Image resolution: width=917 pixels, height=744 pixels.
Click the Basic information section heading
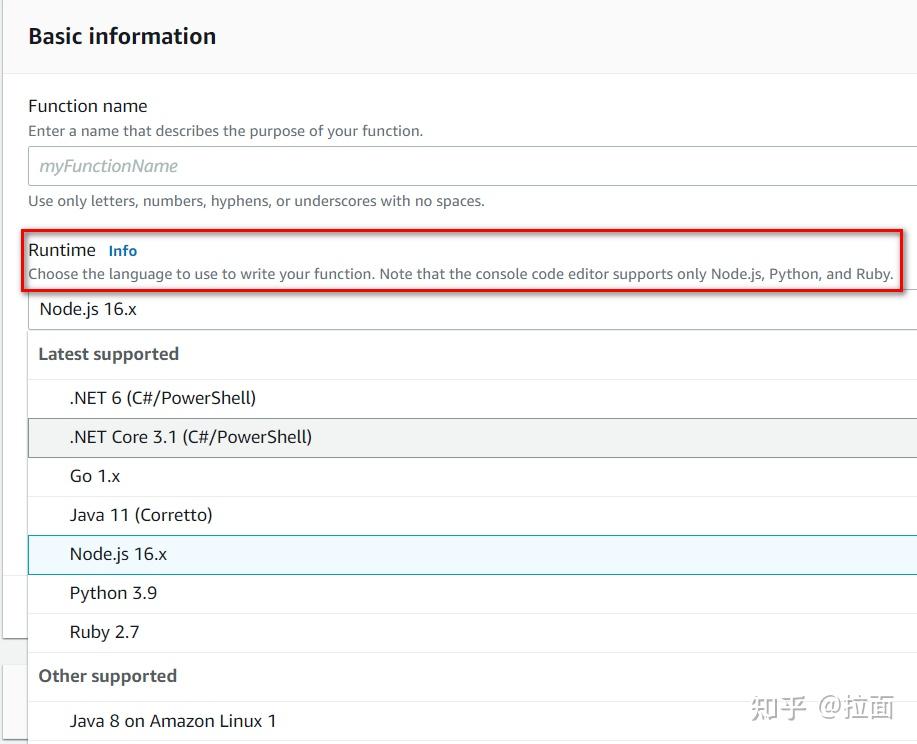click(x=121, y=36)
